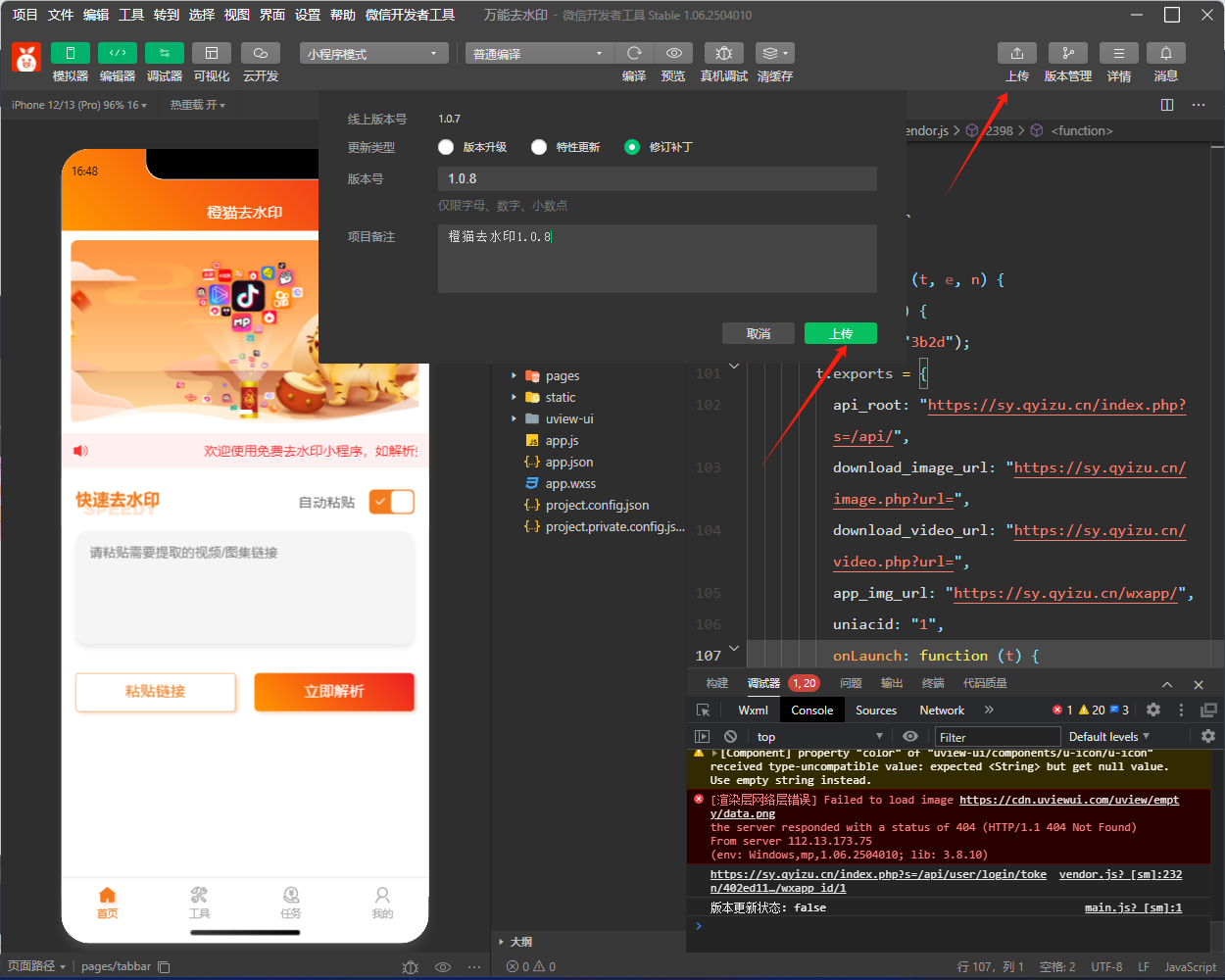
Task: Open the Console settings gear icon
Action: point(1207,736)
